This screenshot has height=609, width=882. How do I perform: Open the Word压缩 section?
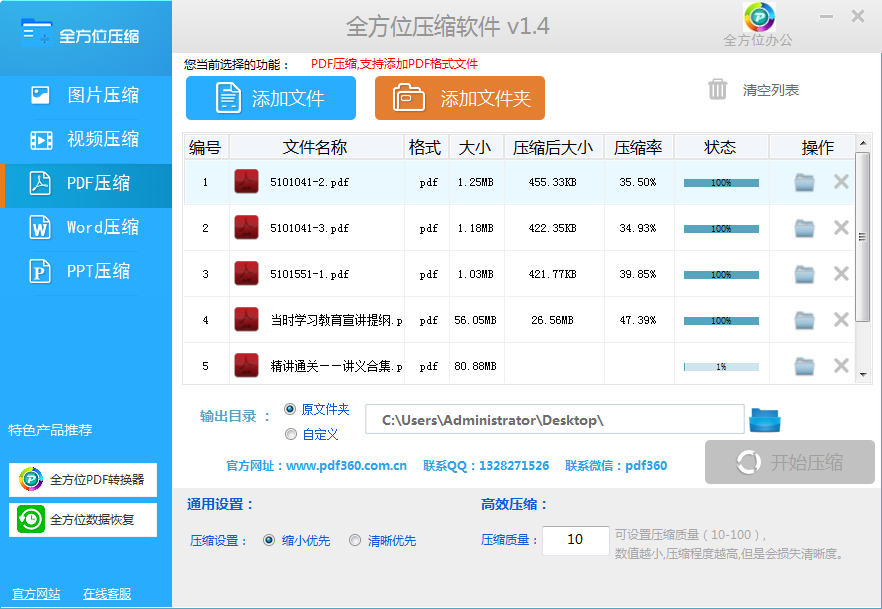pyautogui.click(x=86, y=227)
